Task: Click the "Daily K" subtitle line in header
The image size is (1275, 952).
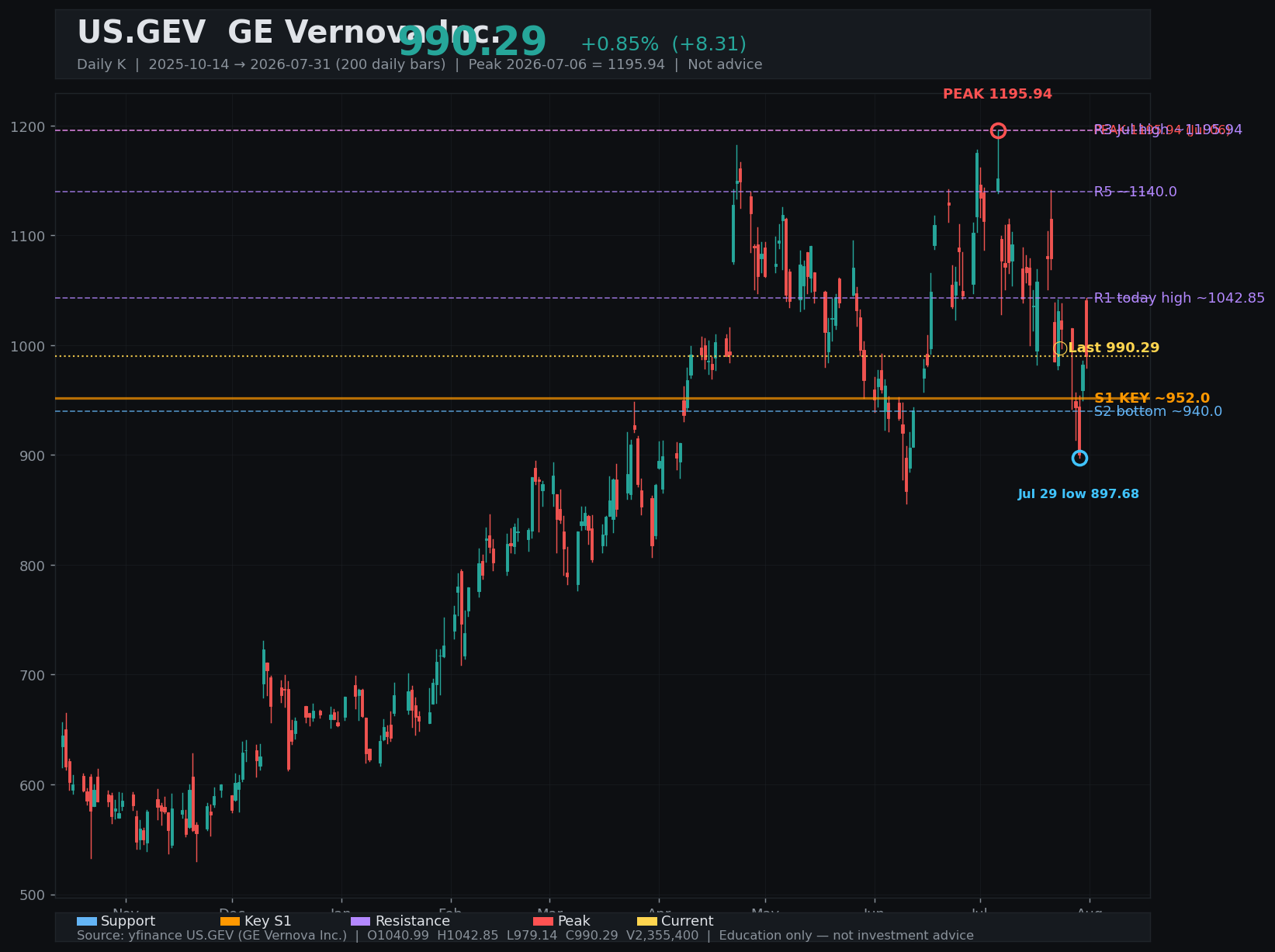Action: (420, 64)
